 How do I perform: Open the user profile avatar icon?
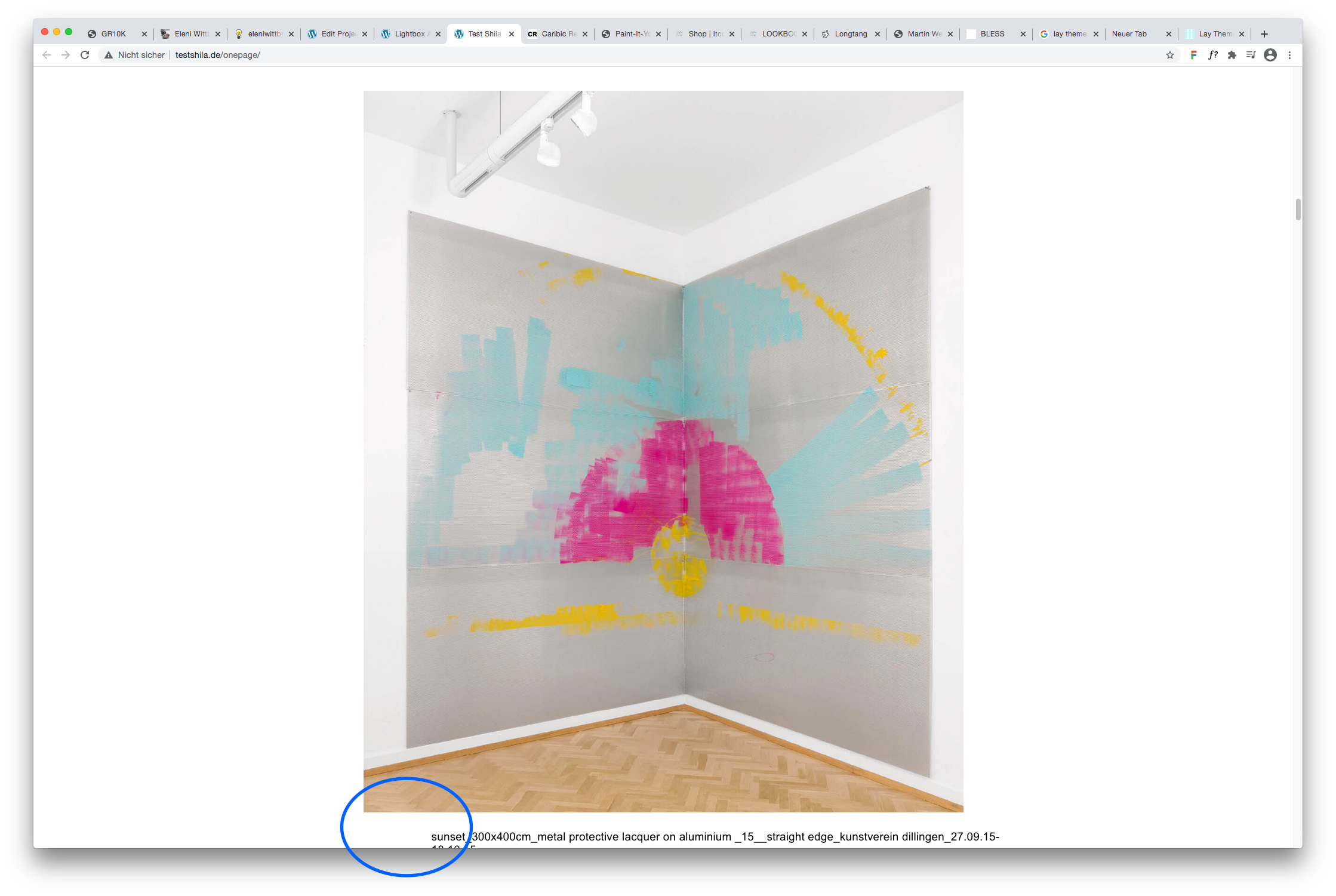[1270, 55]
